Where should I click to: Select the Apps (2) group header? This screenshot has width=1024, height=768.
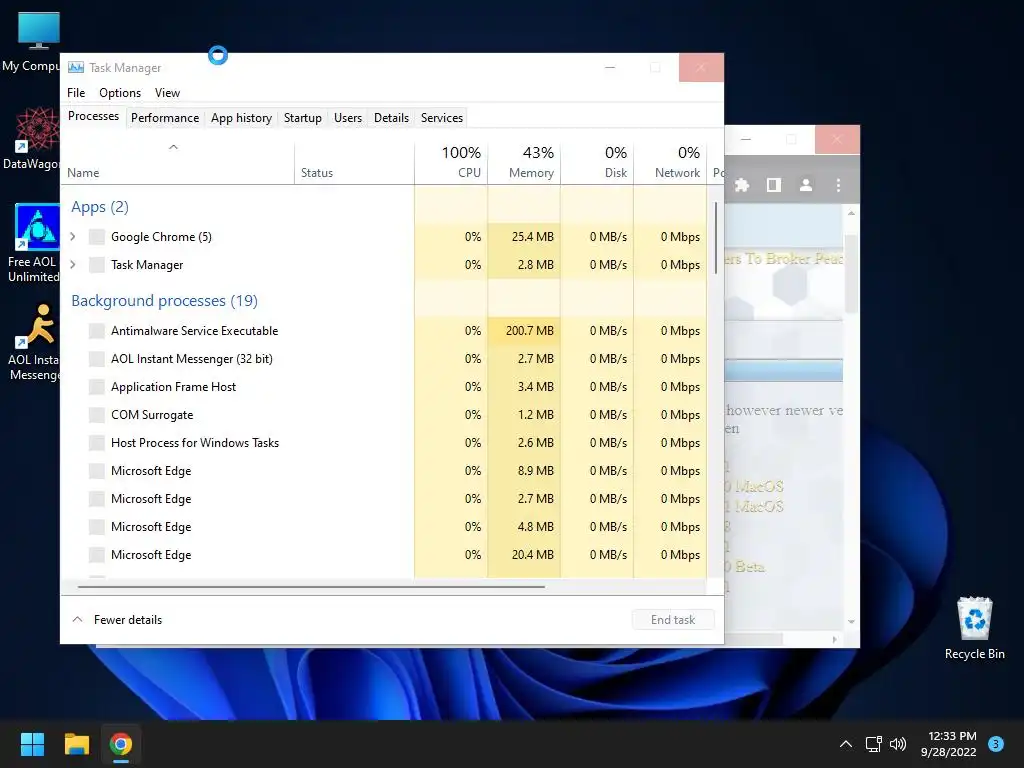tap(100, 207)
